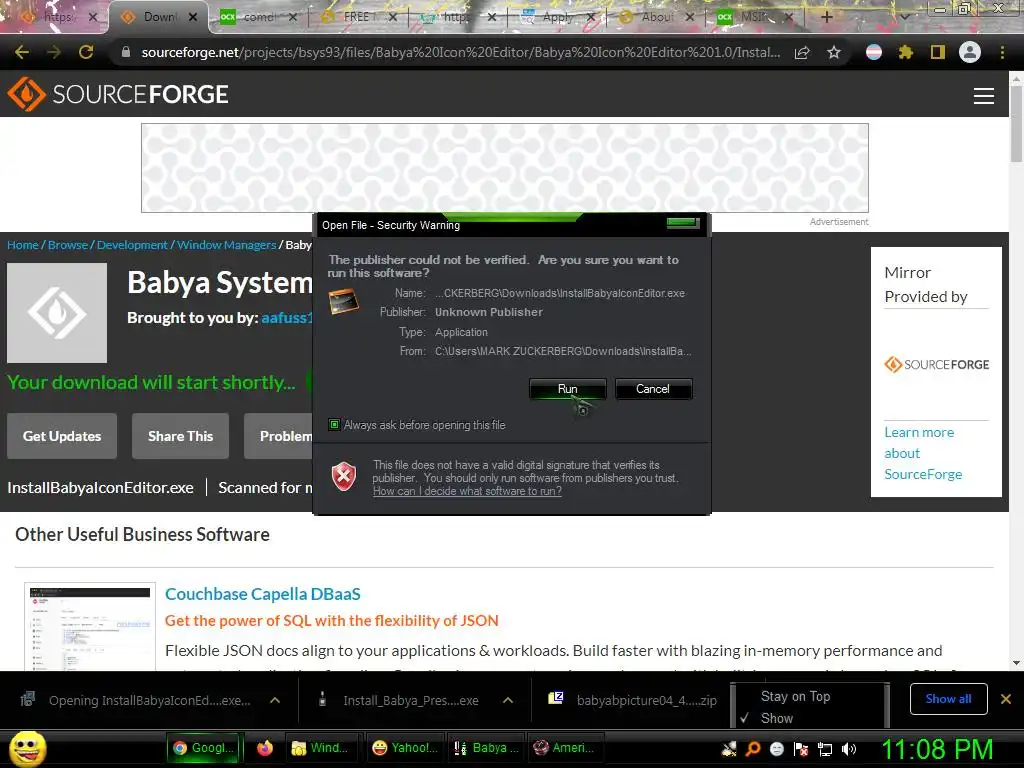Open Learn more about SourceForge link

point(923,453)
